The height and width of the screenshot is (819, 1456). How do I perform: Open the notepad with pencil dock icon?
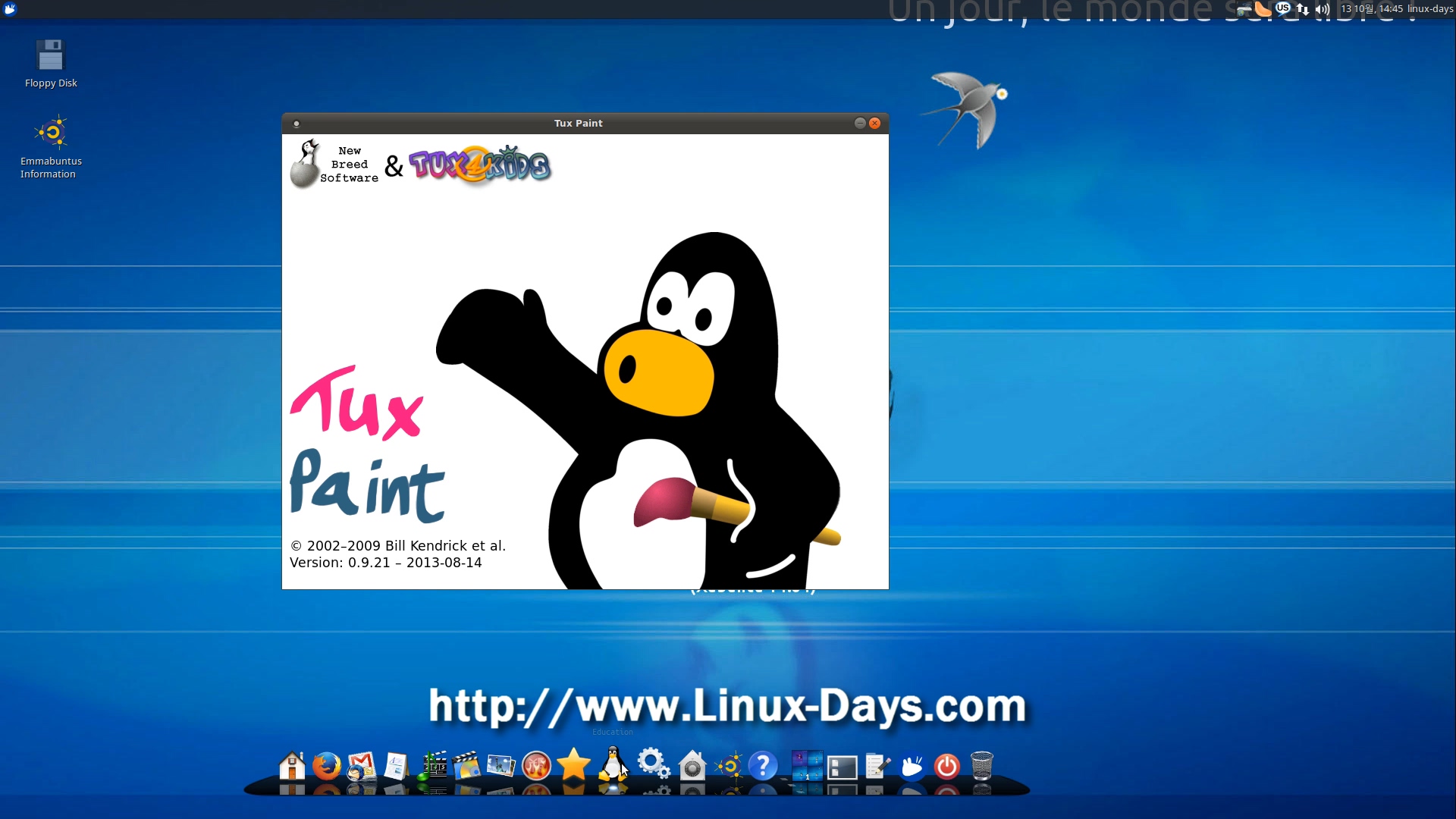[x=877, y=766]
